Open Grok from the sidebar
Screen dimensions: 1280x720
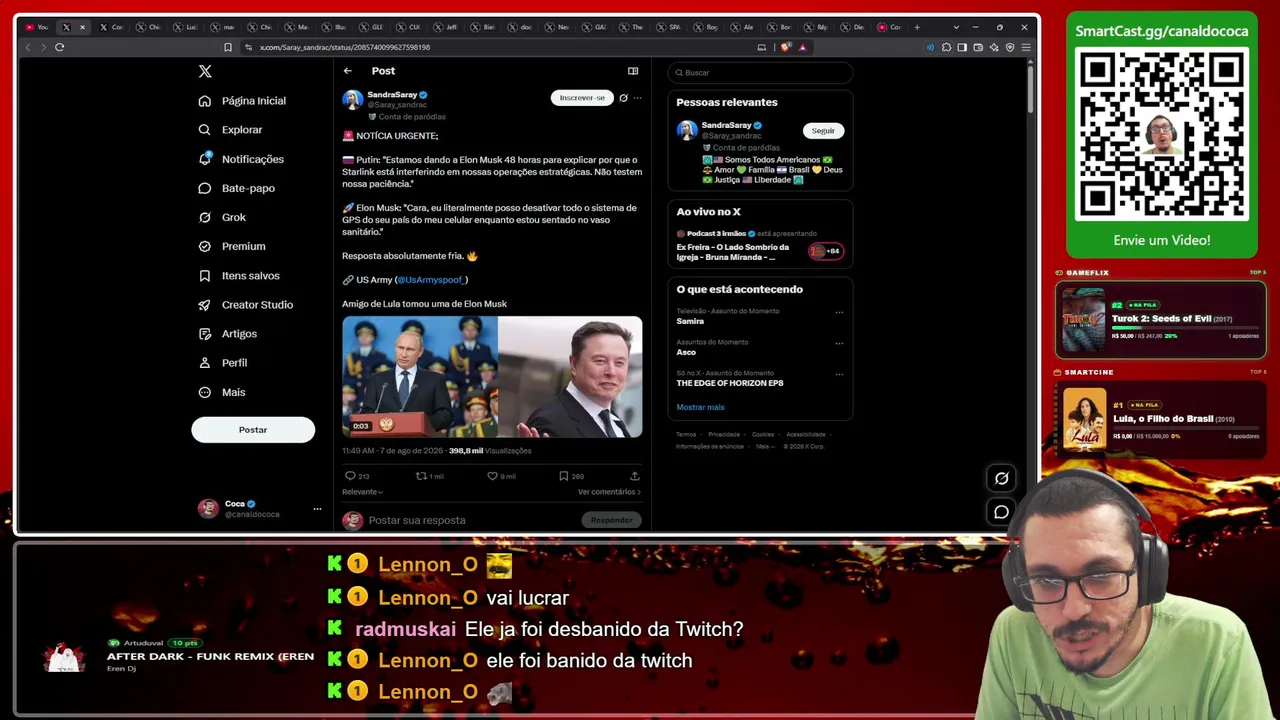[x=222, y=217]
